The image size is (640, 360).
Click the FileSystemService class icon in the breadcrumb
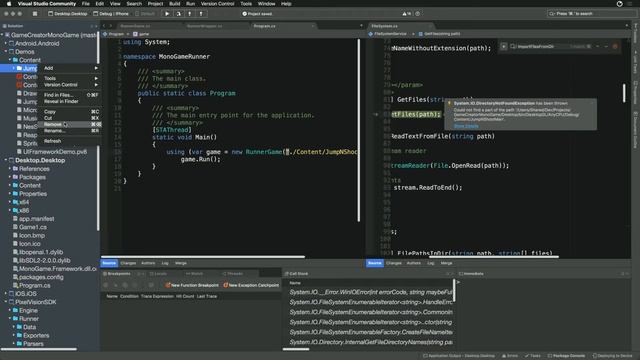coord(371,34)
